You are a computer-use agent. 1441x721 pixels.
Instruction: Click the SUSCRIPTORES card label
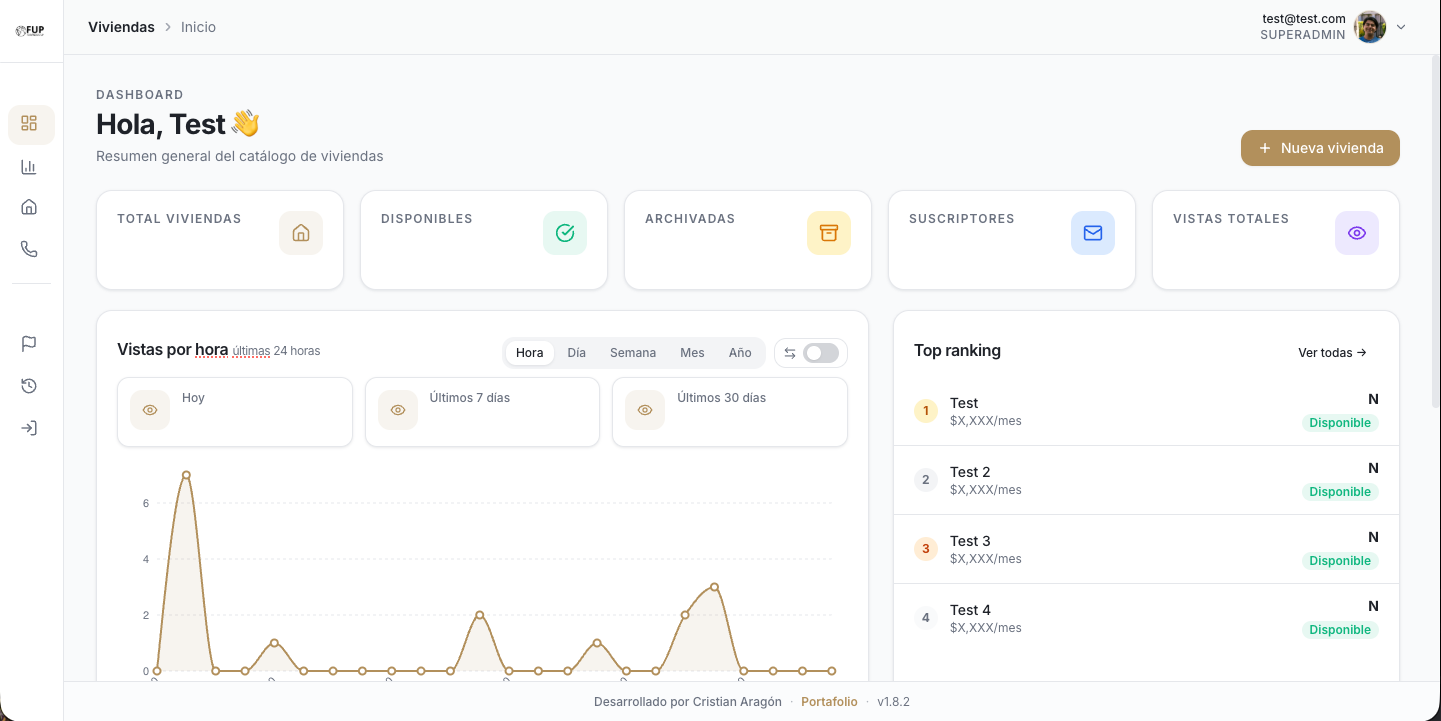962,219
